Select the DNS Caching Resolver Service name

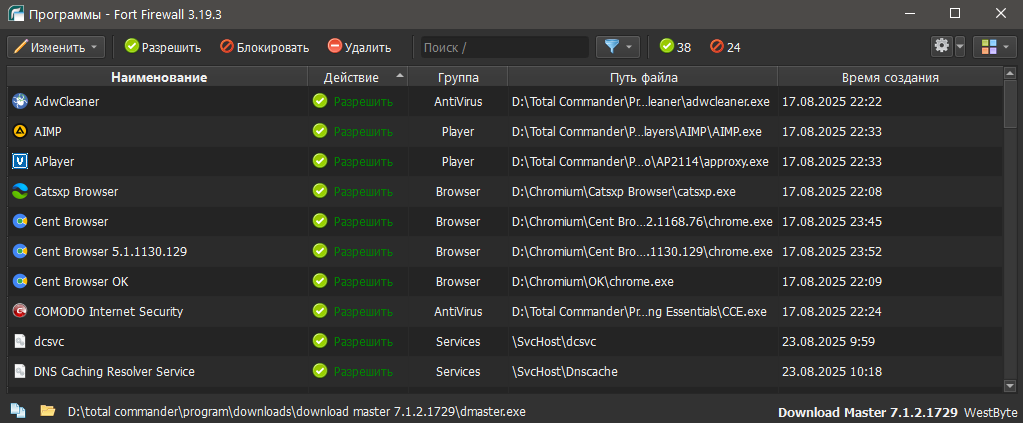114,371
